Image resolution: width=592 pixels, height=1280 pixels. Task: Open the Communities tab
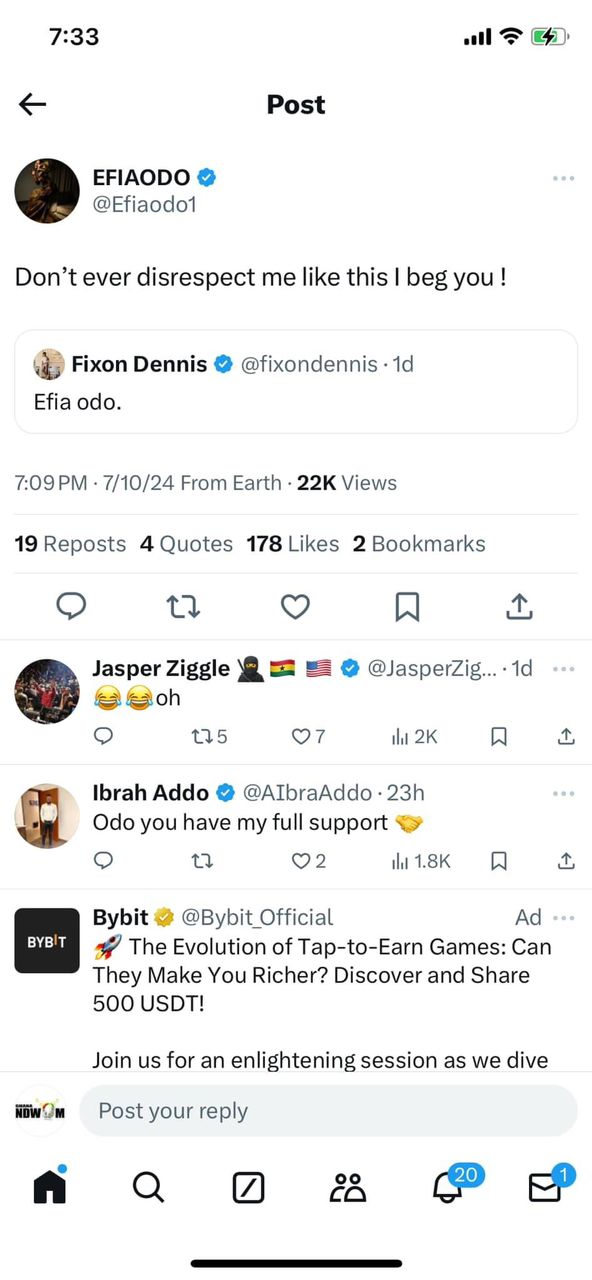[346, 1188]
